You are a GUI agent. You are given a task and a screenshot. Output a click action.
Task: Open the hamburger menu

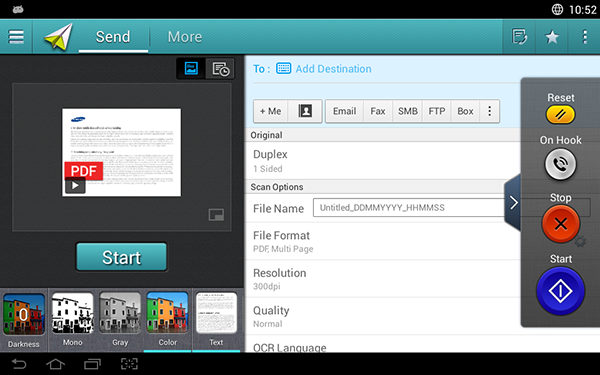click(16, 37)
